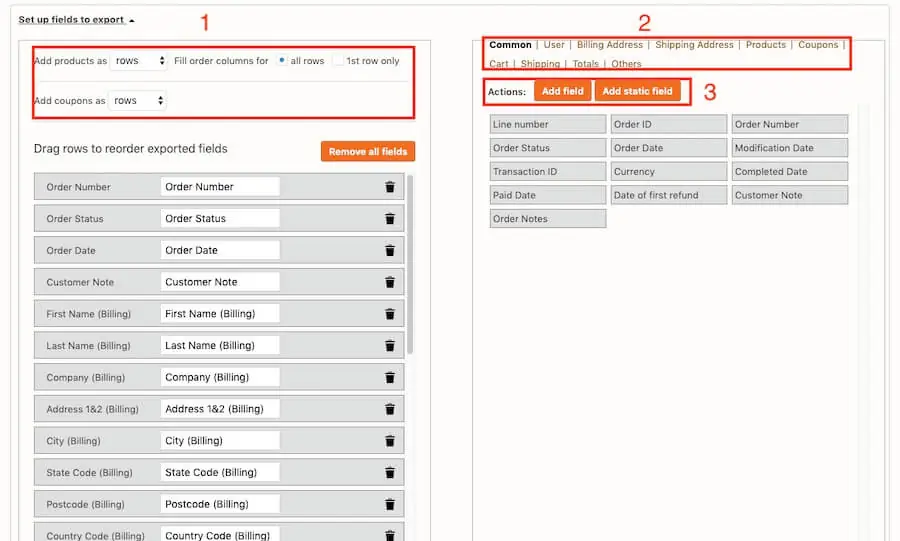Viewport: 900px width, 541px height.
Task: Open the Coupons tab
Action: click(818, 45)
